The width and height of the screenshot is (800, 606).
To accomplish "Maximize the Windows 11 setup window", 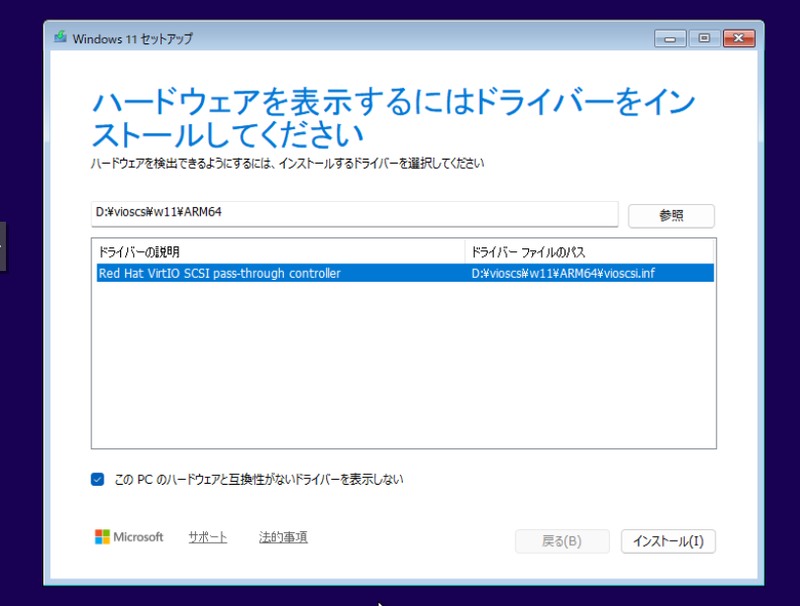I will (704, 38).
